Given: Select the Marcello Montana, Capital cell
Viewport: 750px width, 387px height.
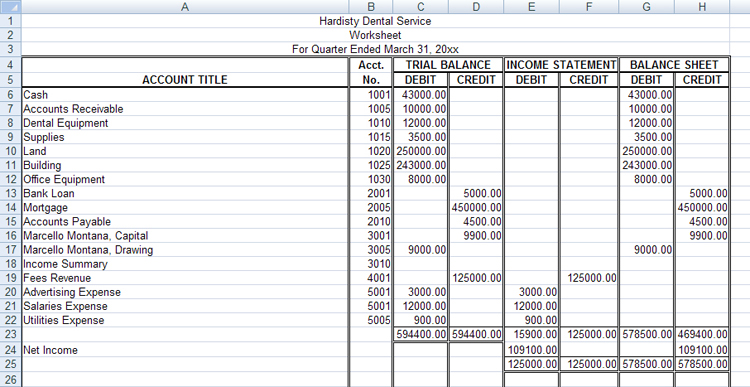Looking at the screenshot, I should click(x=185, y=236).
